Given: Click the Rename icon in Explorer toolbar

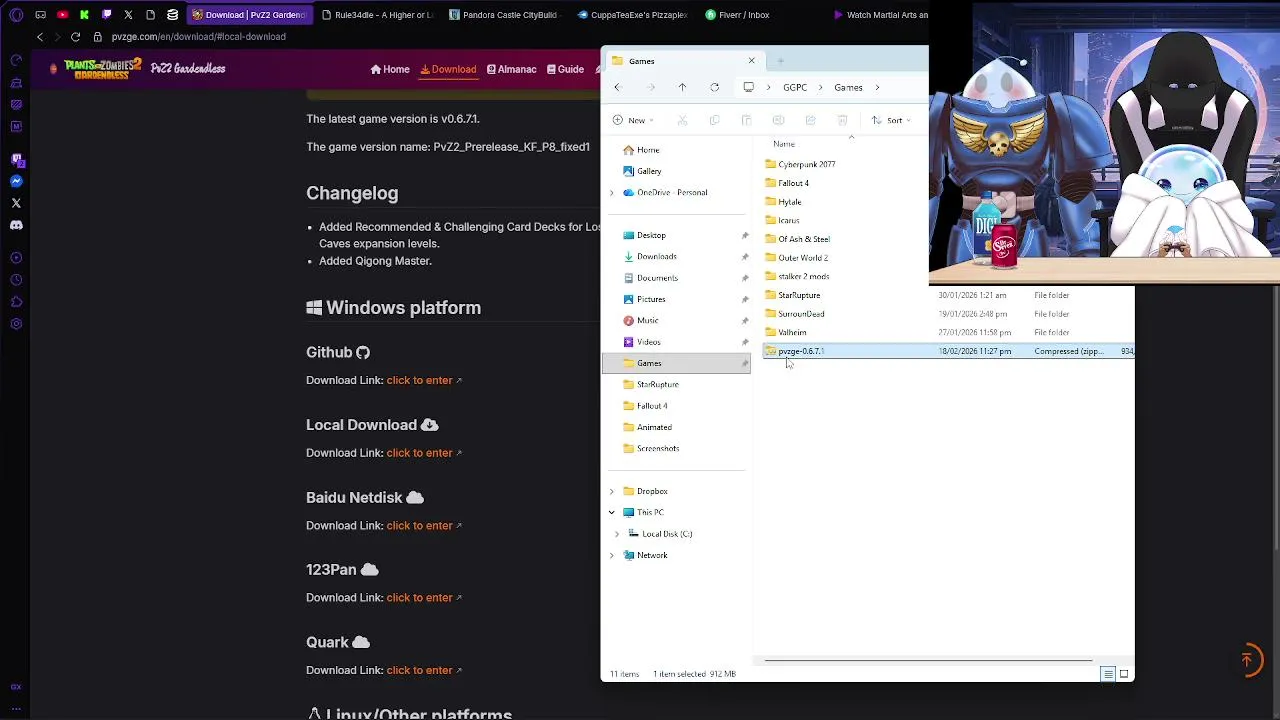Looking at the screenshot, I should (x=778, y=120).
